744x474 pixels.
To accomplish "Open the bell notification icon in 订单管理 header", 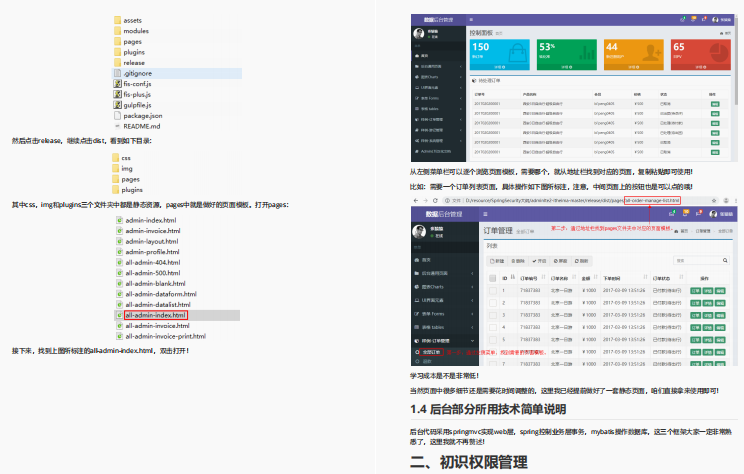I will point(685,214).
